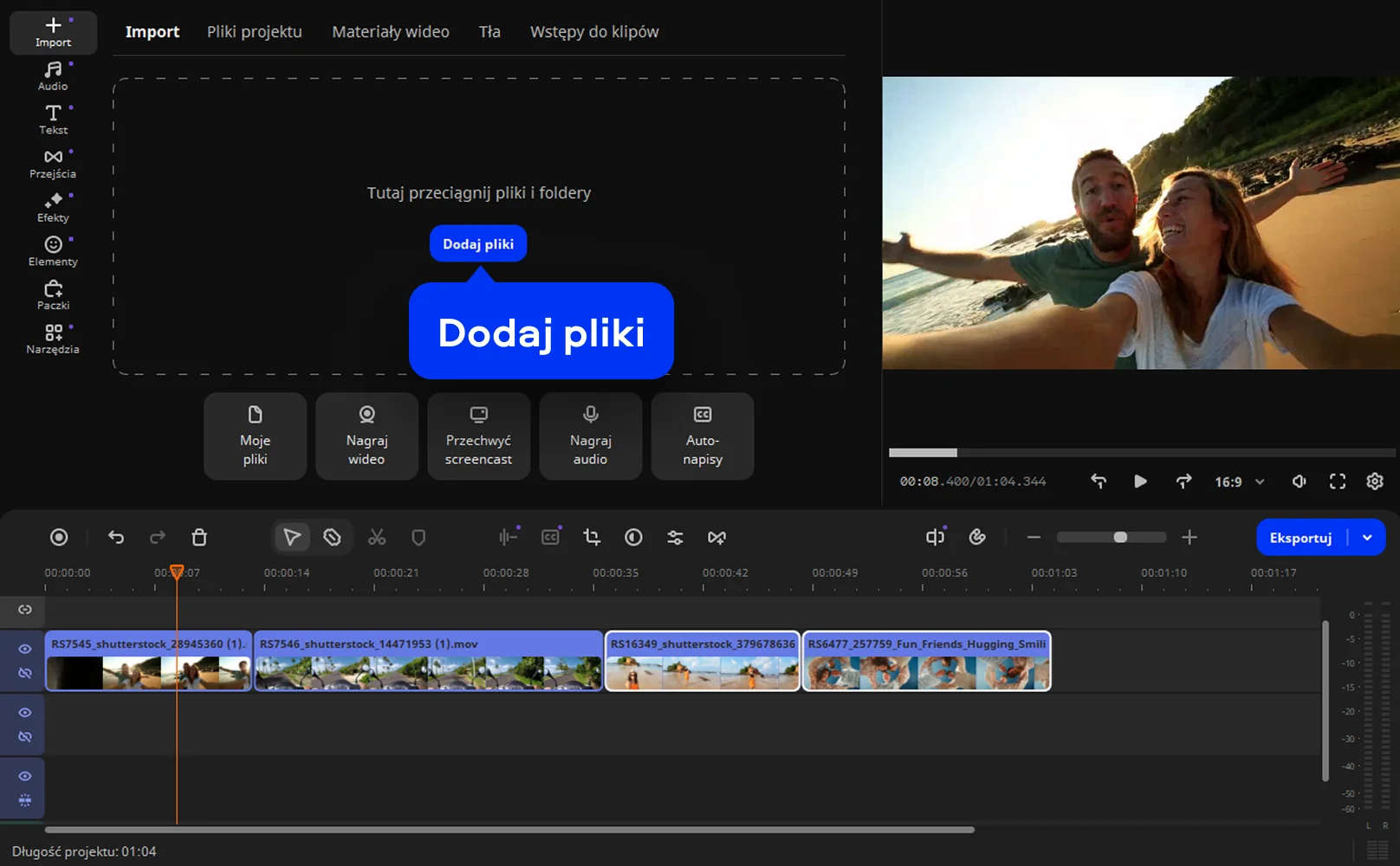The image size is (1400, 866).
Task: Open preview settings gear icon
Action: 1375,481
